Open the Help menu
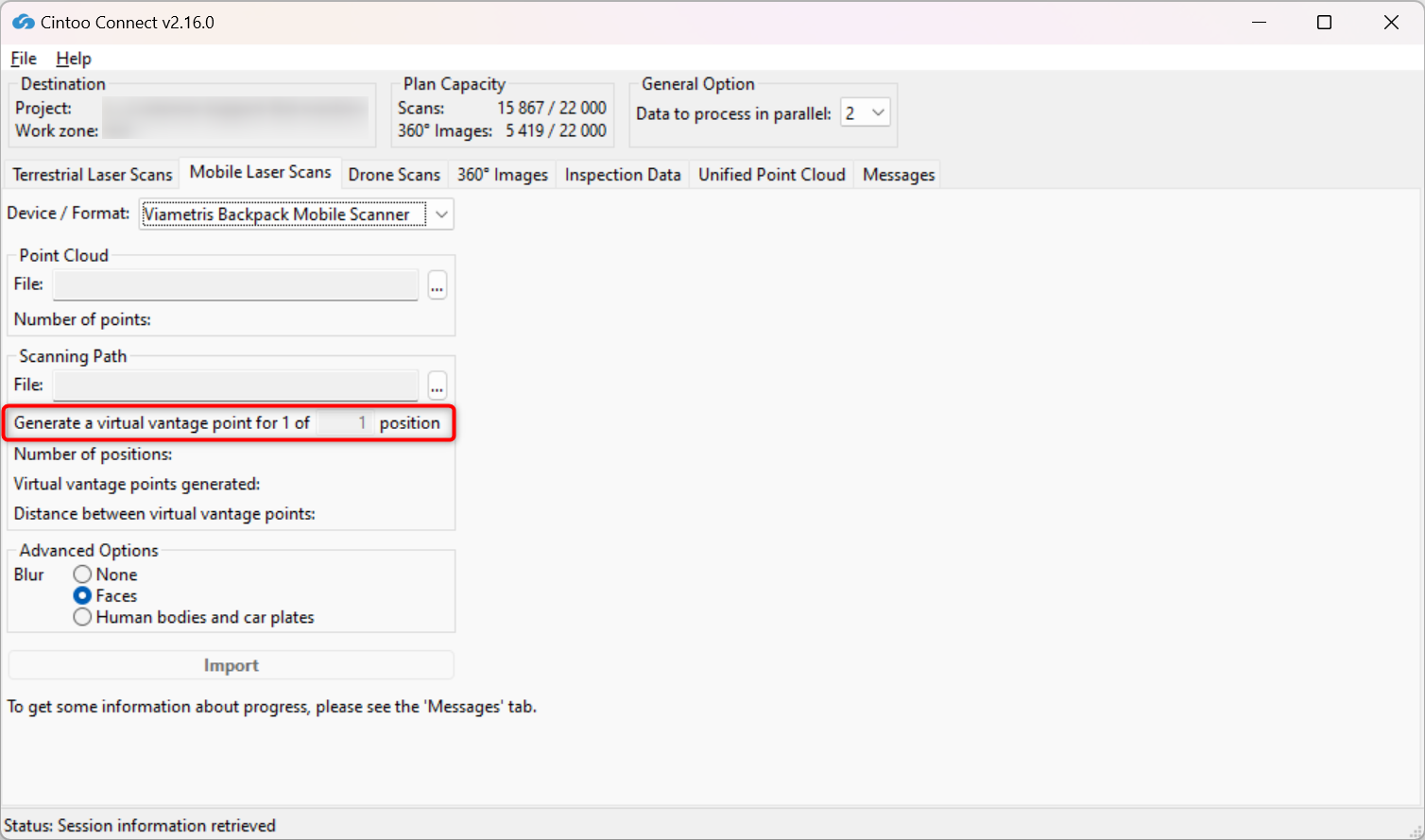Image resolution: width=1425 pixels, height=840 pixels. [74, 59]
